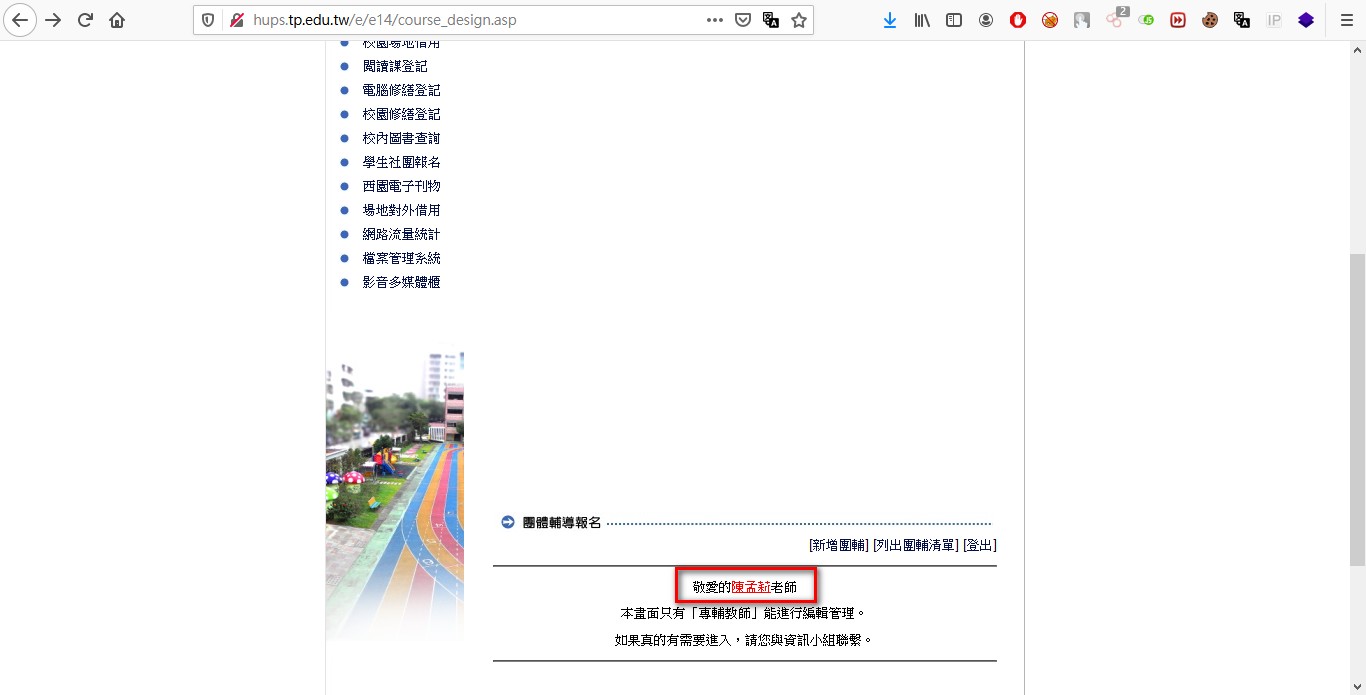Viewport: 1366px width, 695px height.
Task: Open 網路流量統計 link
Action: (x=401, y=234)
